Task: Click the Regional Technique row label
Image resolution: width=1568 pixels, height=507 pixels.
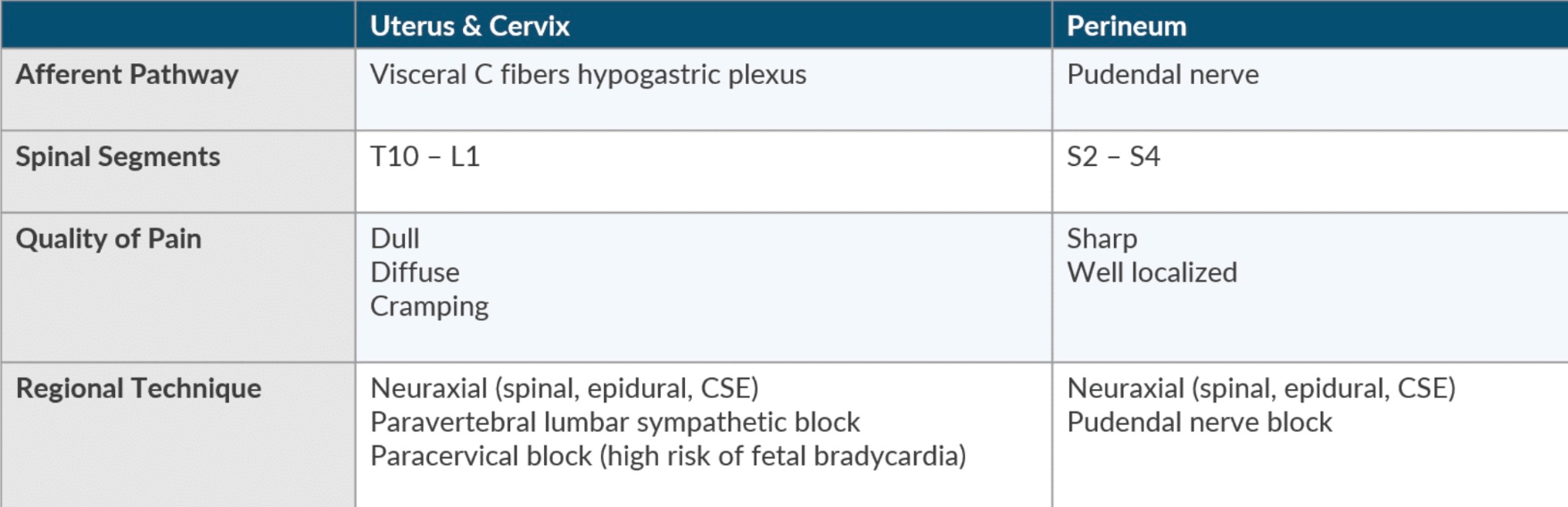Action: [x=138, y=388]
